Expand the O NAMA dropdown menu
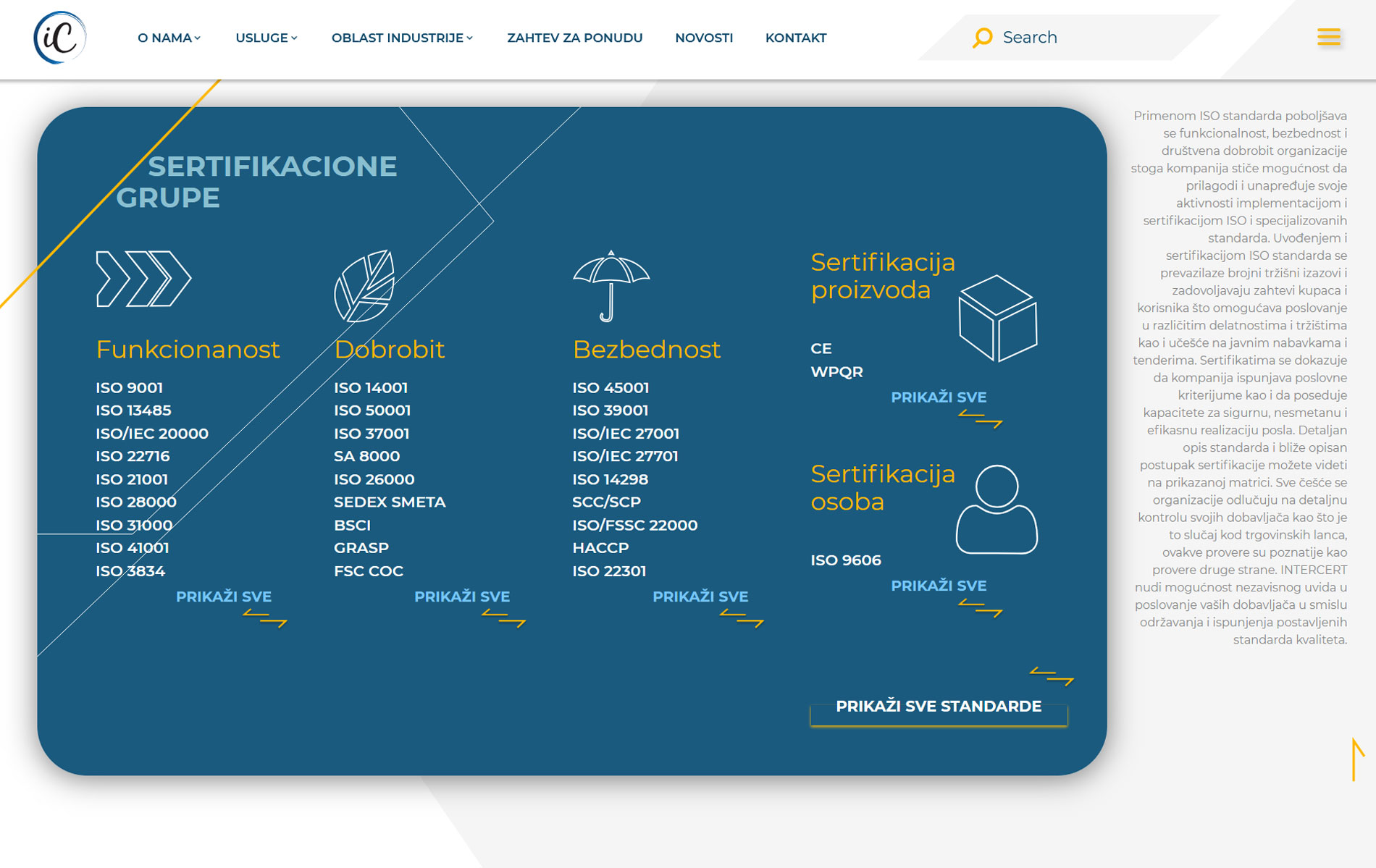1376x868 pixels. pyautogui.click(x=169, y=38)
